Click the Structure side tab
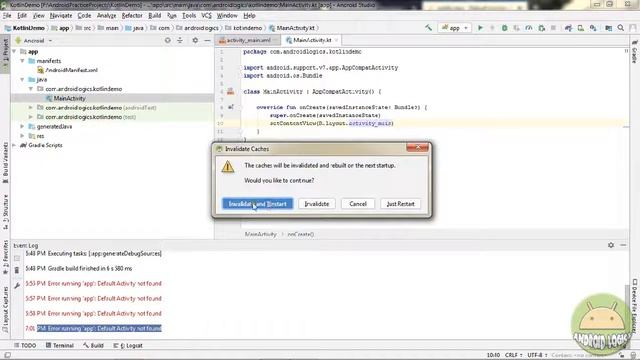Viewport: 640px width, 360px height. [5, 212]
